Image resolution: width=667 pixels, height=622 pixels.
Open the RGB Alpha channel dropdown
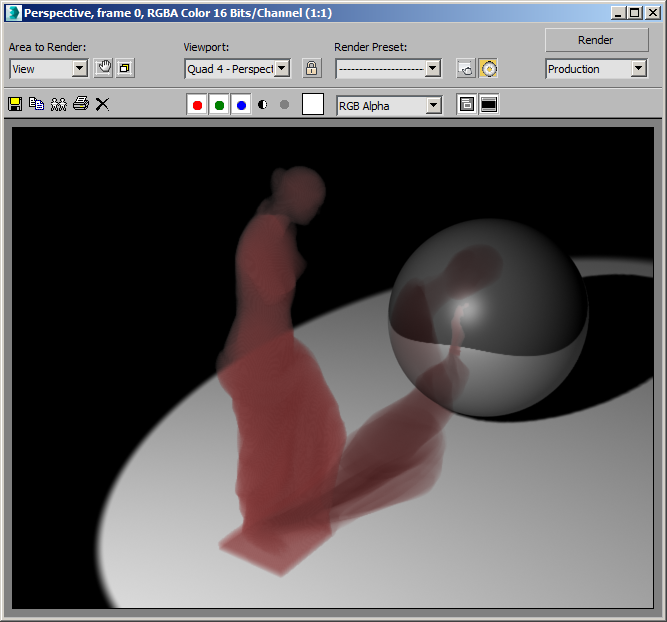[x=389, y=106]
